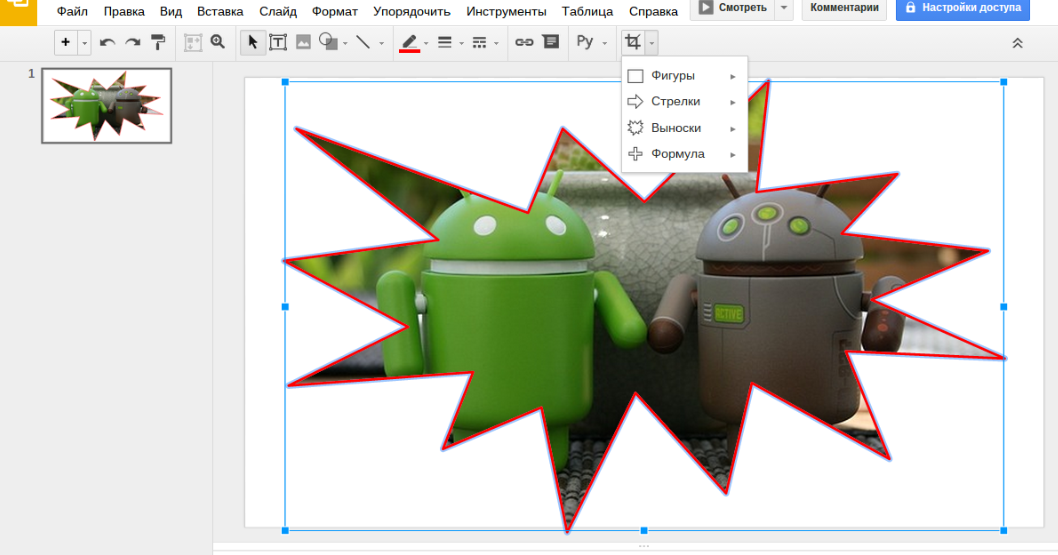This screenshot has width=1058, height=555.
Task: Toggle the crop mask shape dropdown arrow
Action: tap(651, 43)
